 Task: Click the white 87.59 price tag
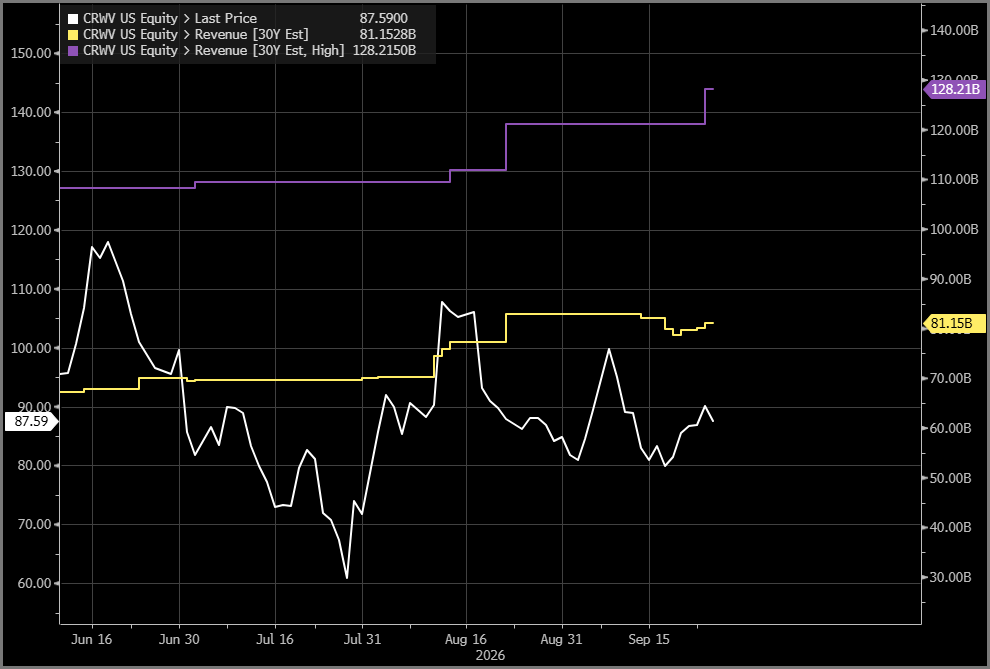pos(30,421)
